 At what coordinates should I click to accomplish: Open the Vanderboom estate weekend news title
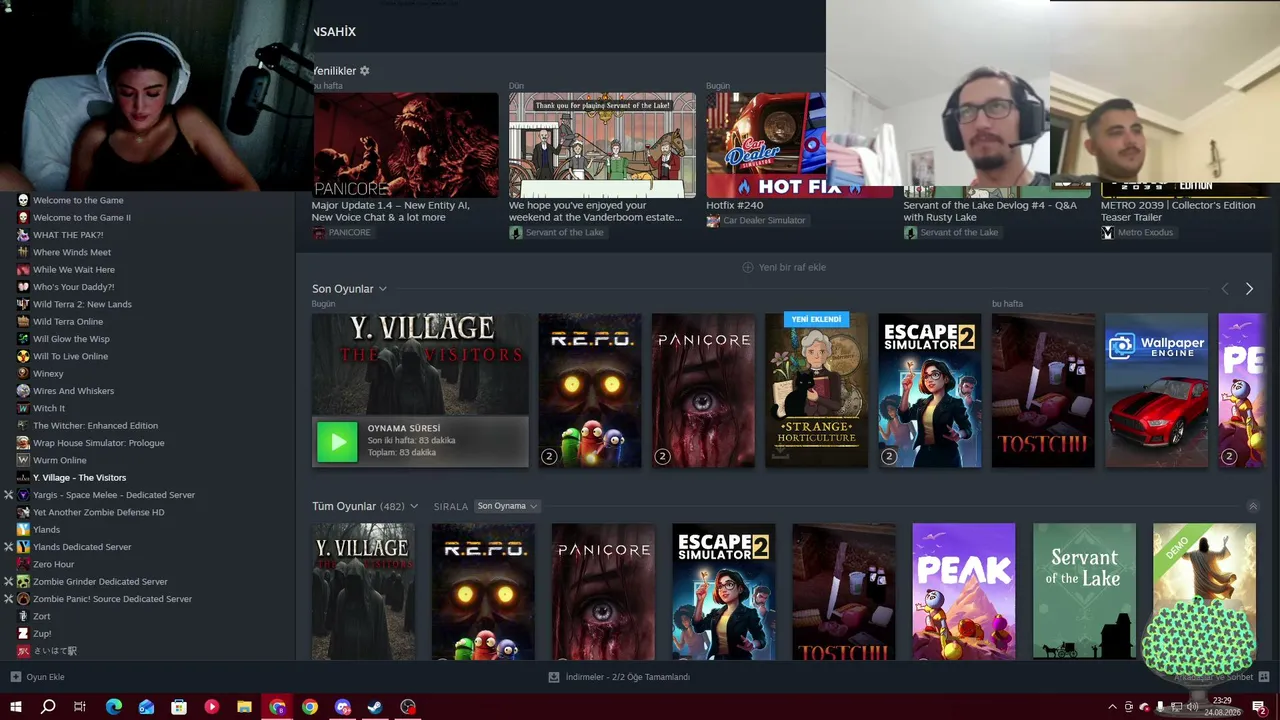tap(596, 211)
